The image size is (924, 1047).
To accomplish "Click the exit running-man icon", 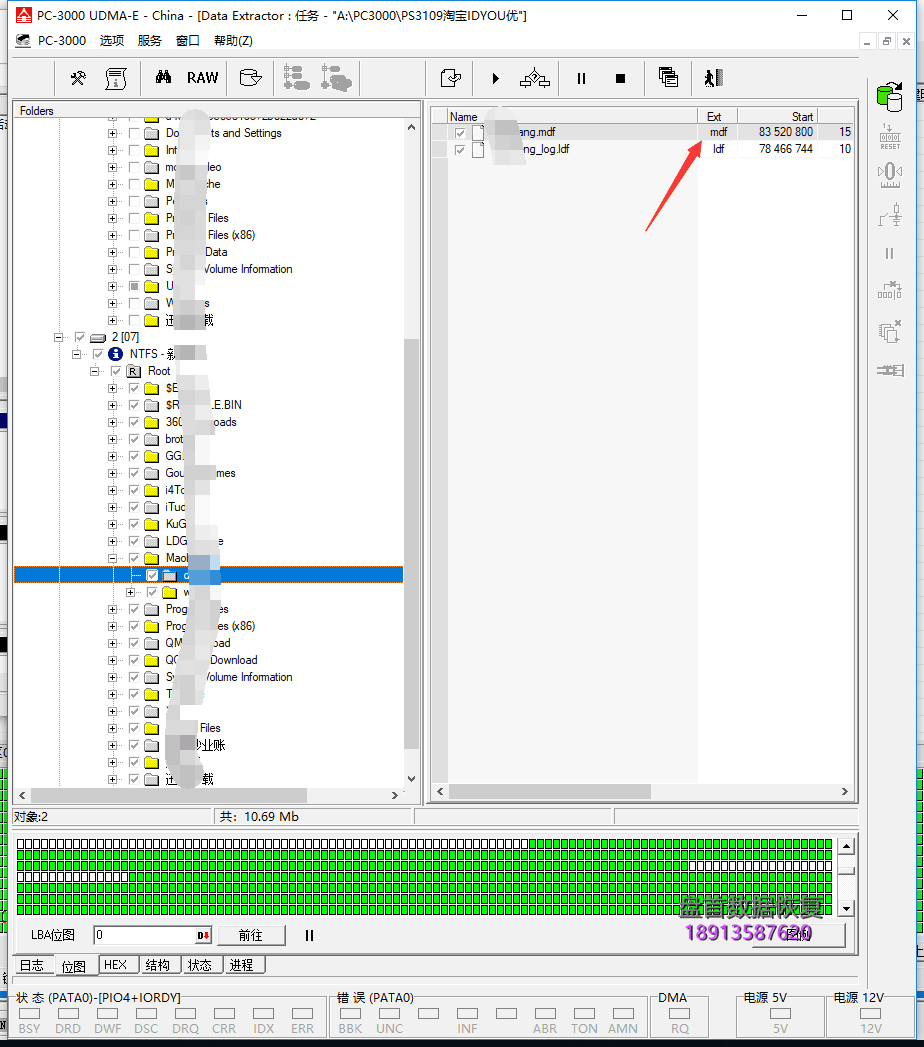I will (x=712, y=78).
